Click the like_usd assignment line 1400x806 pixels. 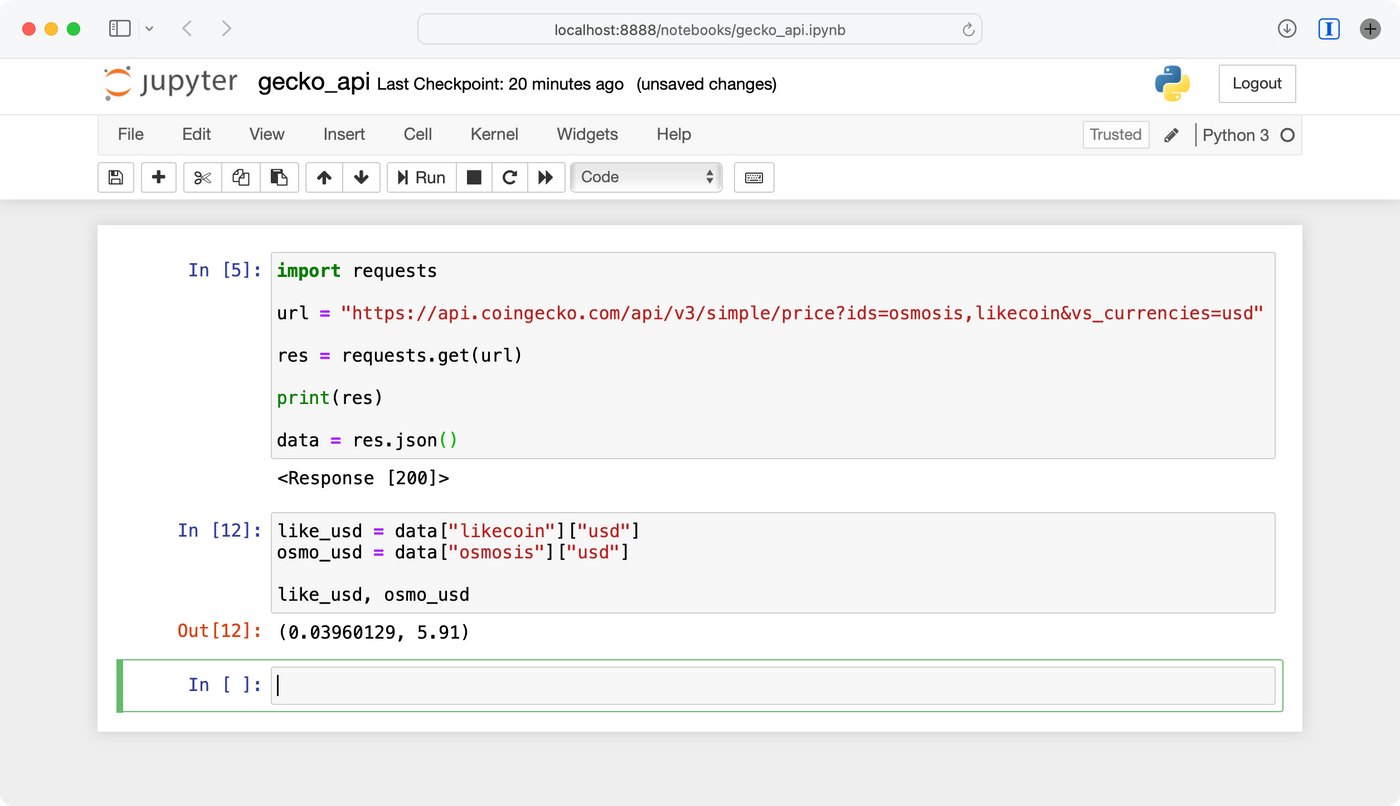click(x=459, y=531)
